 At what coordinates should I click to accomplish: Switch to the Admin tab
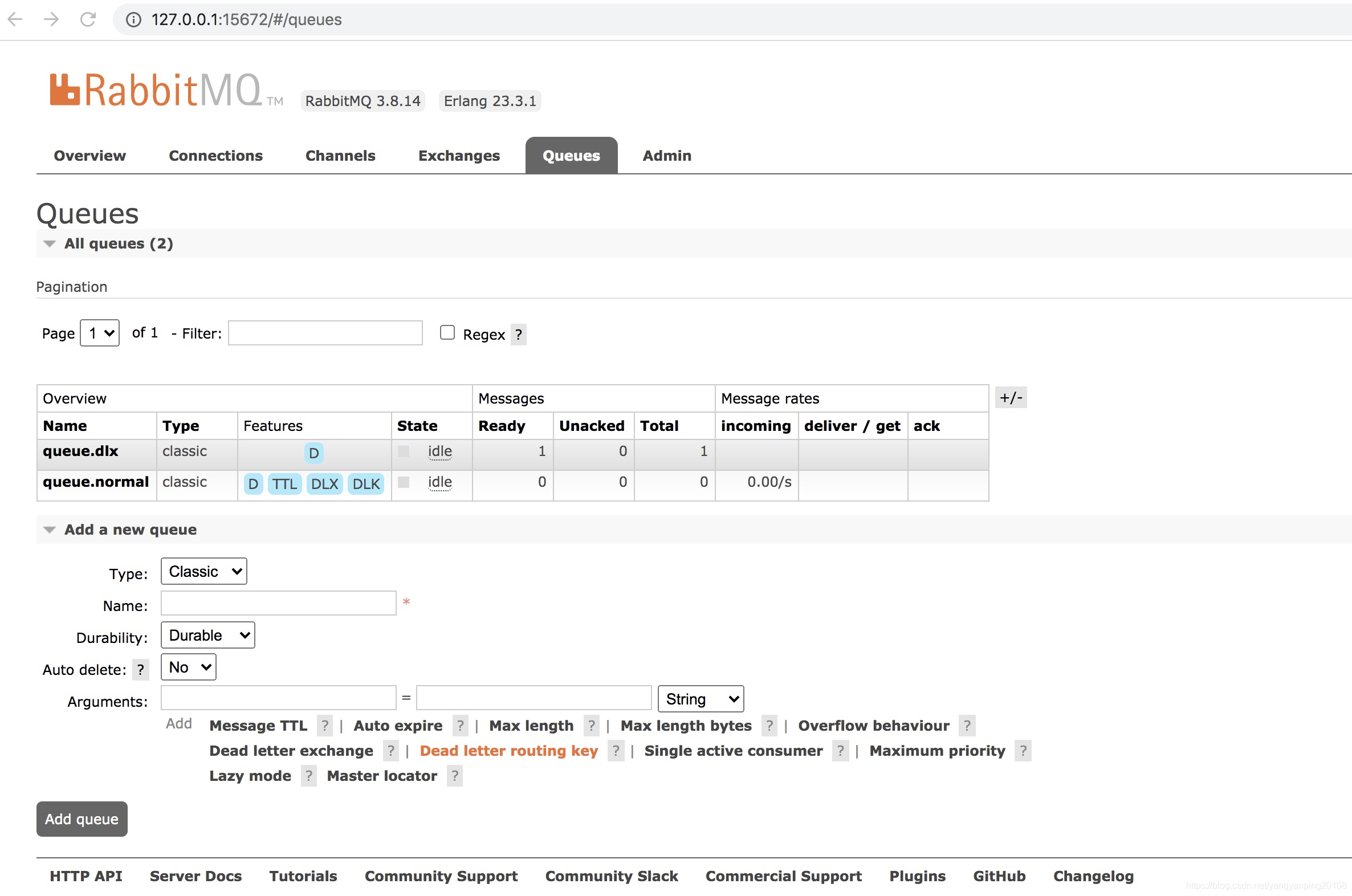click(x=667, y=156)
